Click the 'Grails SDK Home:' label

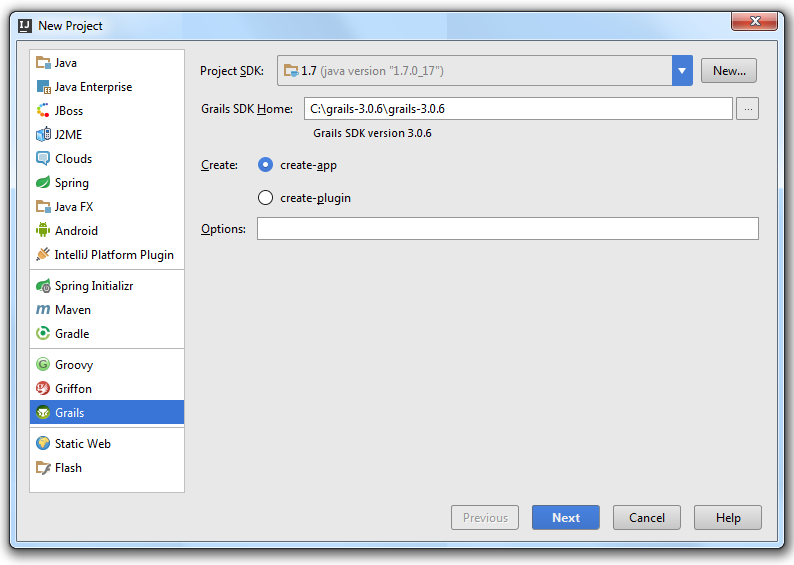pyautogui.click(x=247, y=109)
